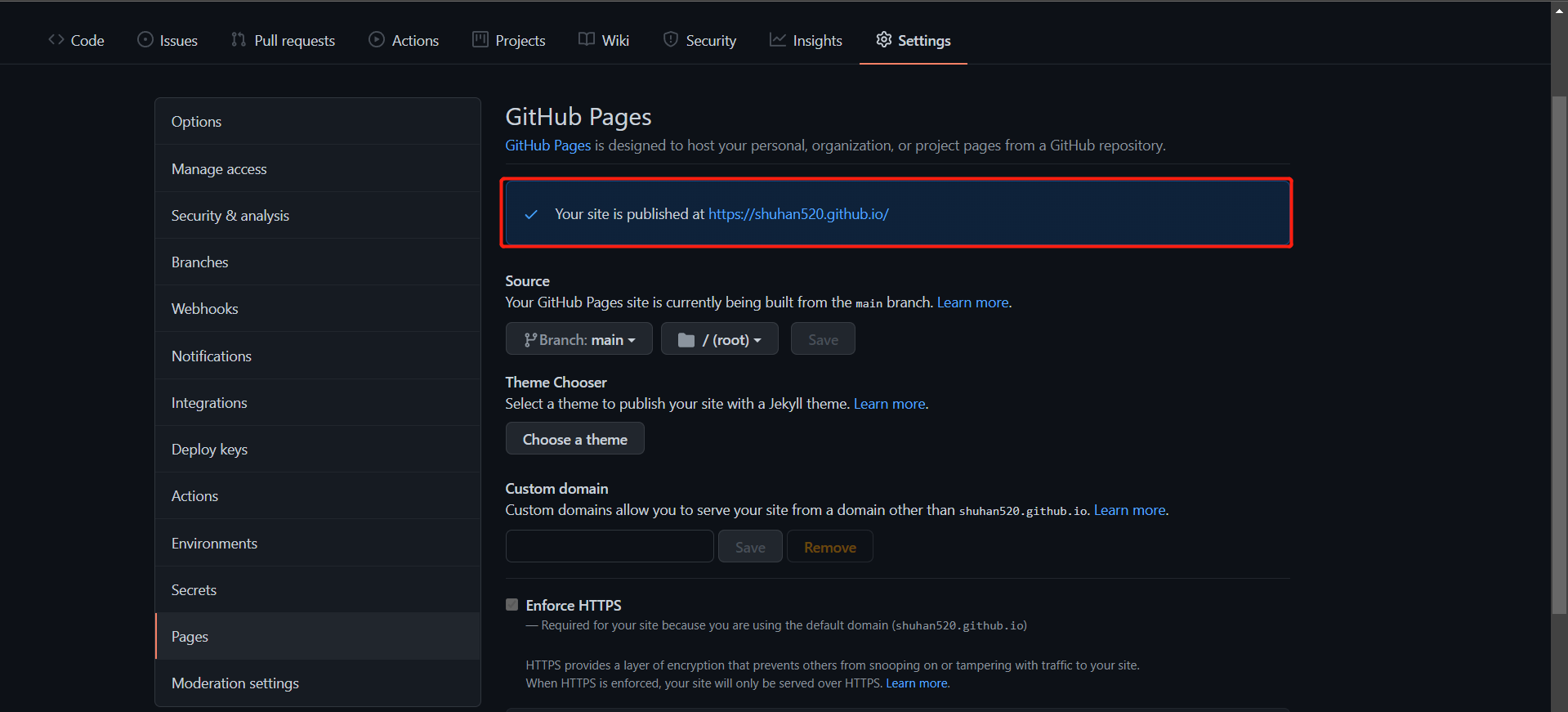Click Learn more link in Source section
1568x712 pixels.
972,302
